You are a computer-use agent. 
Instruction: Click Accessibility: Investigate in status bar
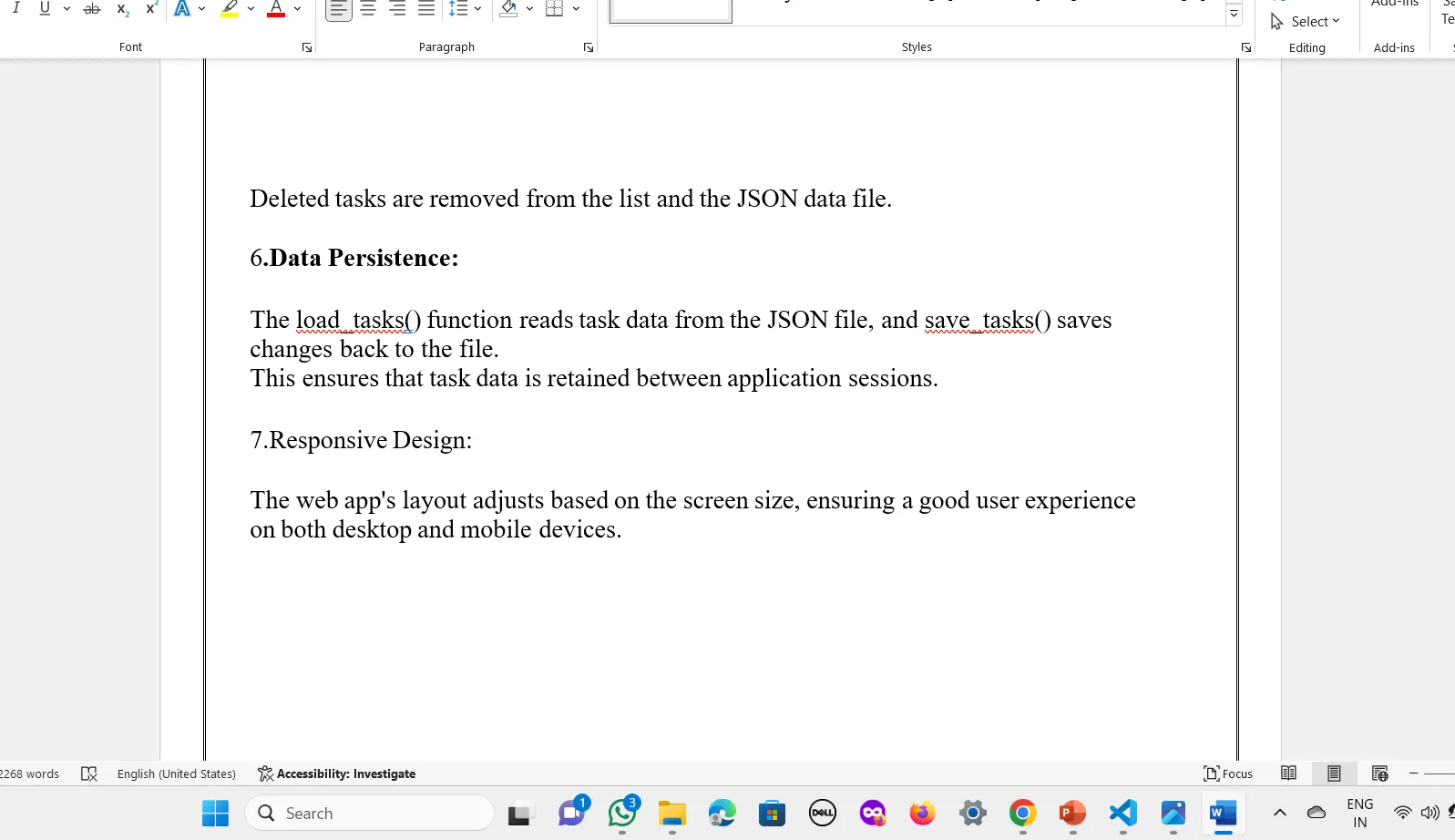(337, 773)
